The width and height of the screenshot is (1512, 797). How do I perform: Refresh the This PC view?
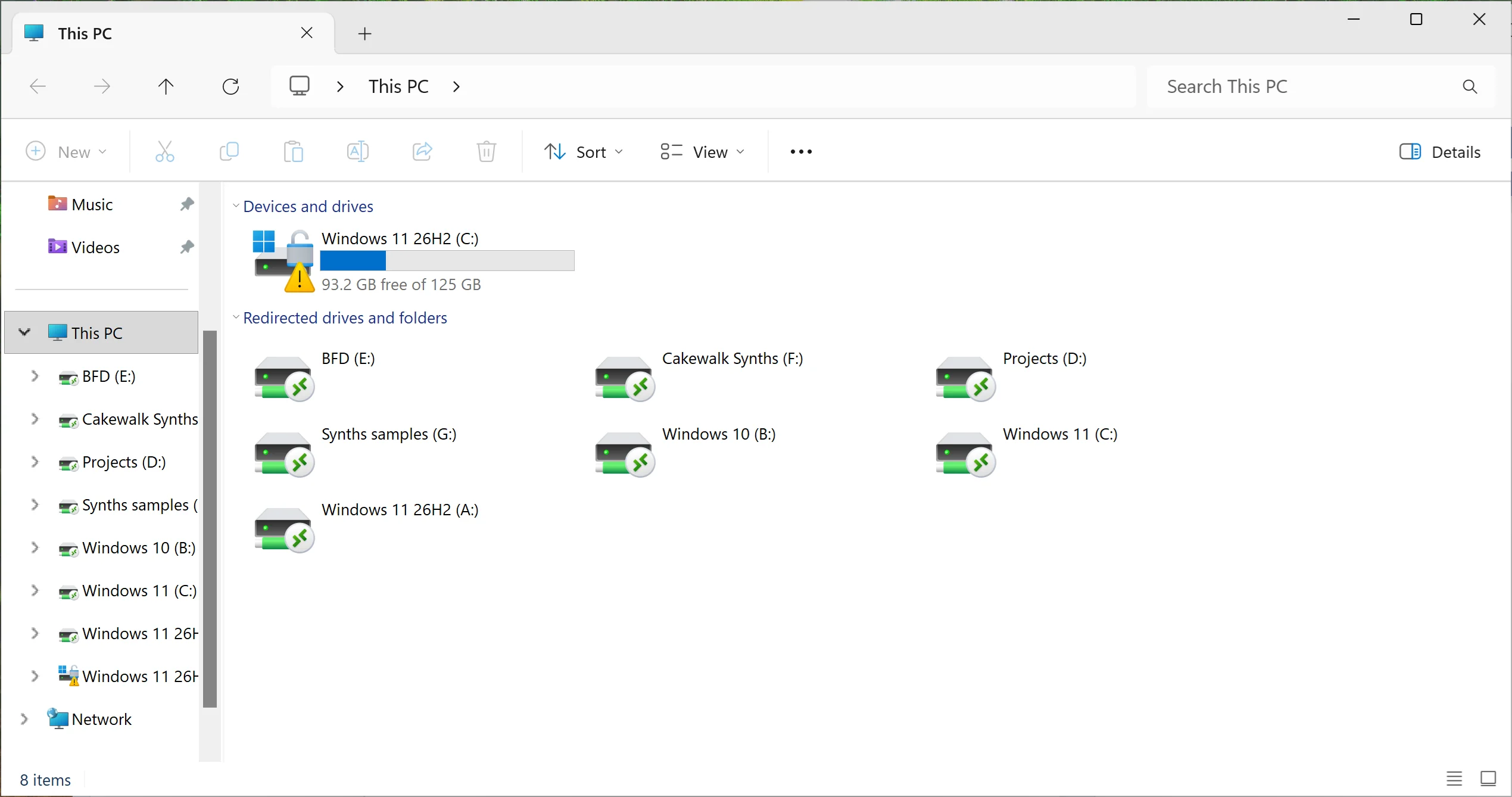(230, 86)
